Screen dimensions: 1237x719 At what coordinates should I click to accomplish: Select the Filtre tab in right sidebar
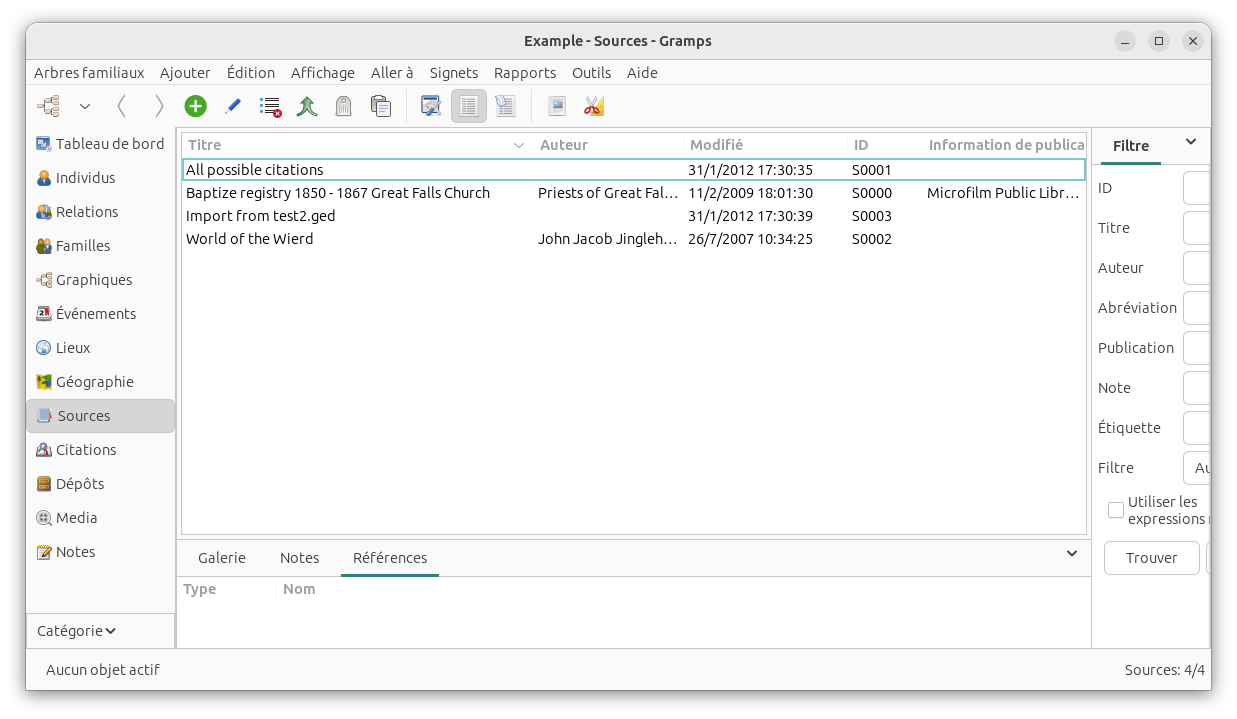pyautogui.click(x=1131, y=146)
